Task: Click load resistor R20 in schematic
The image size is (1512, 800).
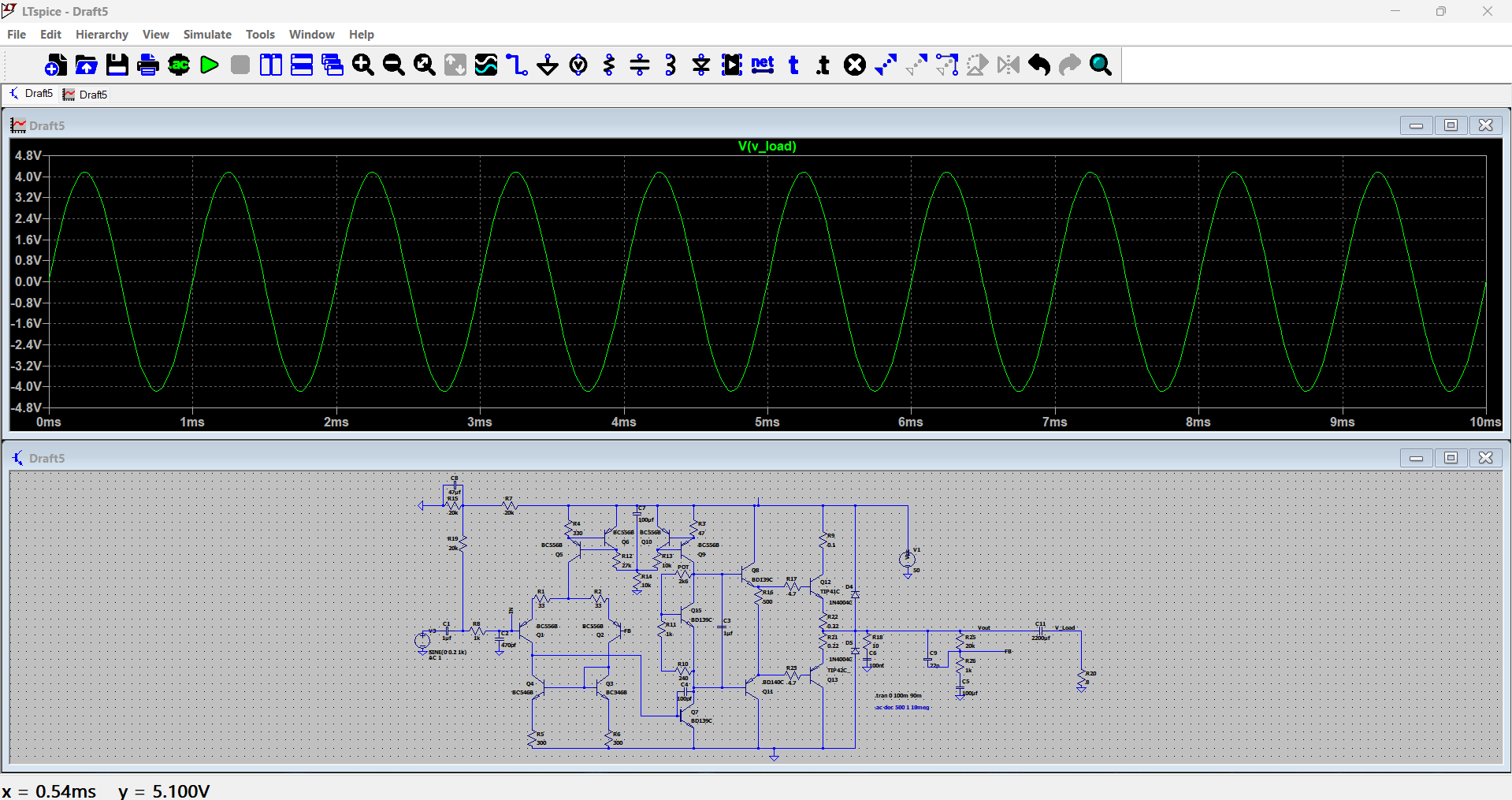Action: click(1081, 678)
